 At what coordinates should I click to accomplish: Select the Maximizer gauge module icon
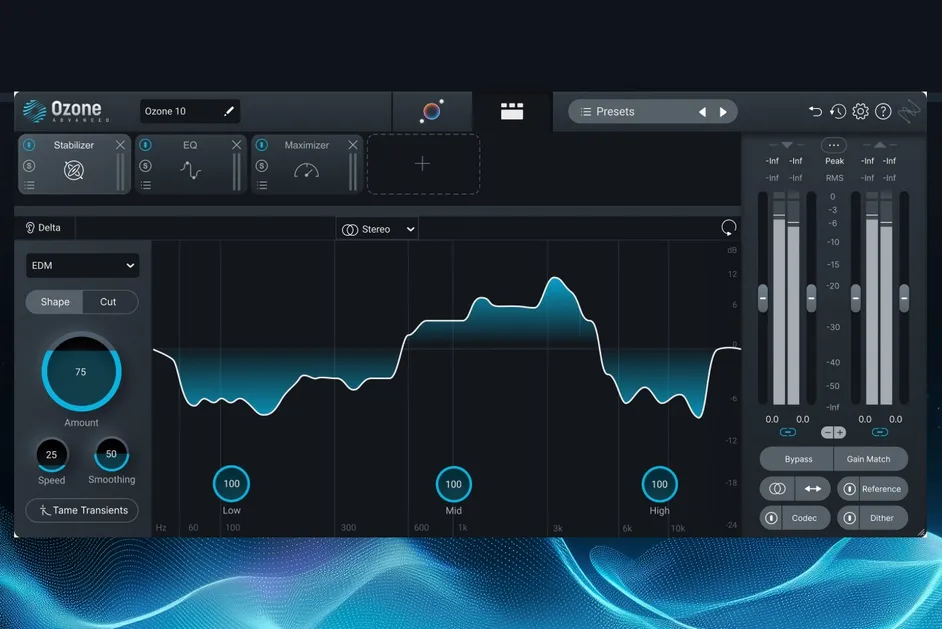tap(306, 171)
